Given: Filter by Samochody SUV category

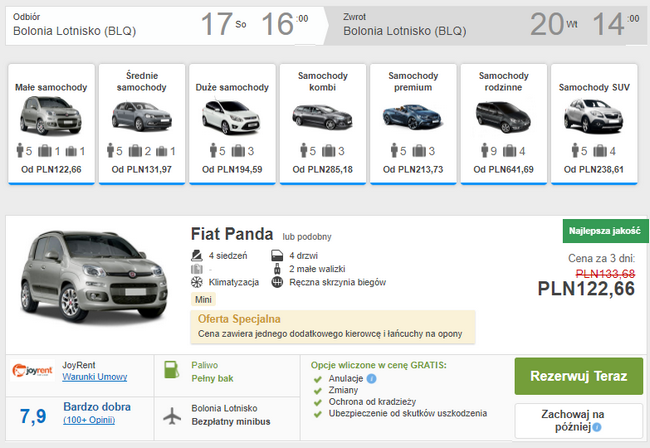Looking at the screenshot, I should [x=594, y=124].
